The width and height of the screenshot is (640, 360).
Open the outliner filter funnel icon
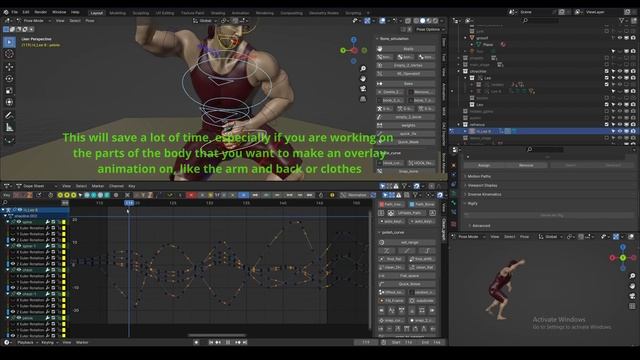tap(622, 20)
